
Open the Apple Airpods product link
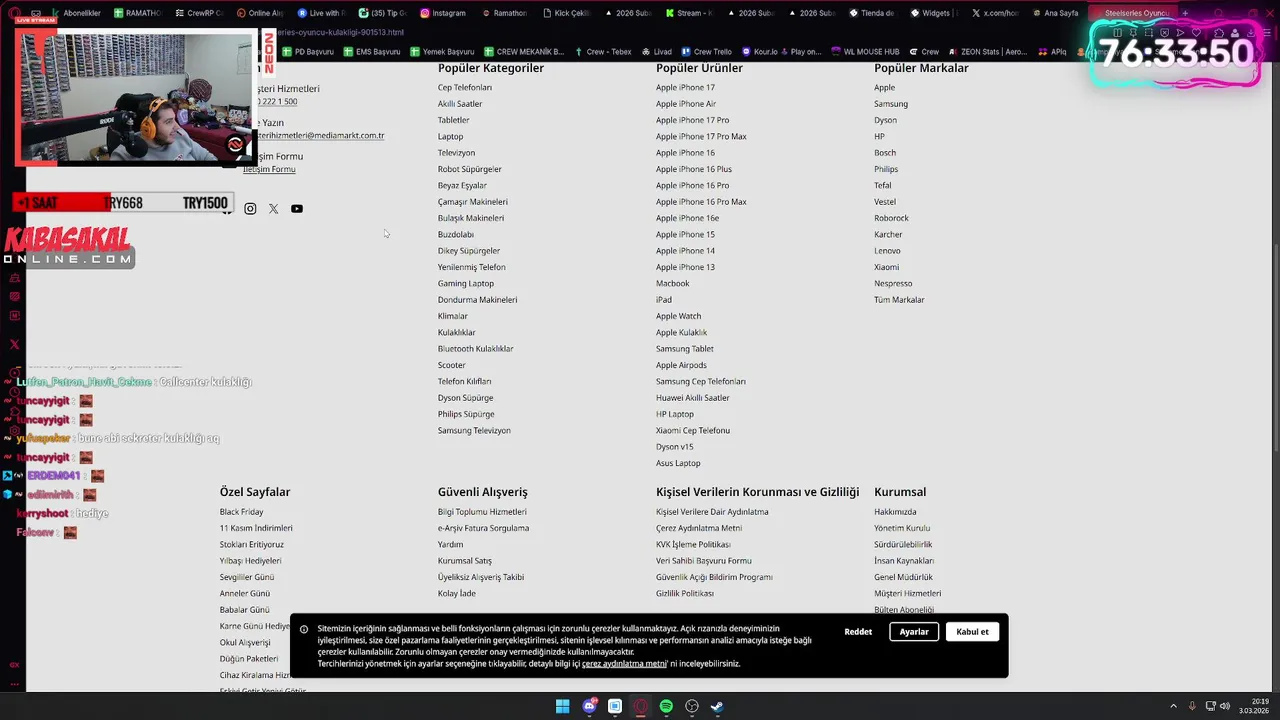tap(681, 366)
